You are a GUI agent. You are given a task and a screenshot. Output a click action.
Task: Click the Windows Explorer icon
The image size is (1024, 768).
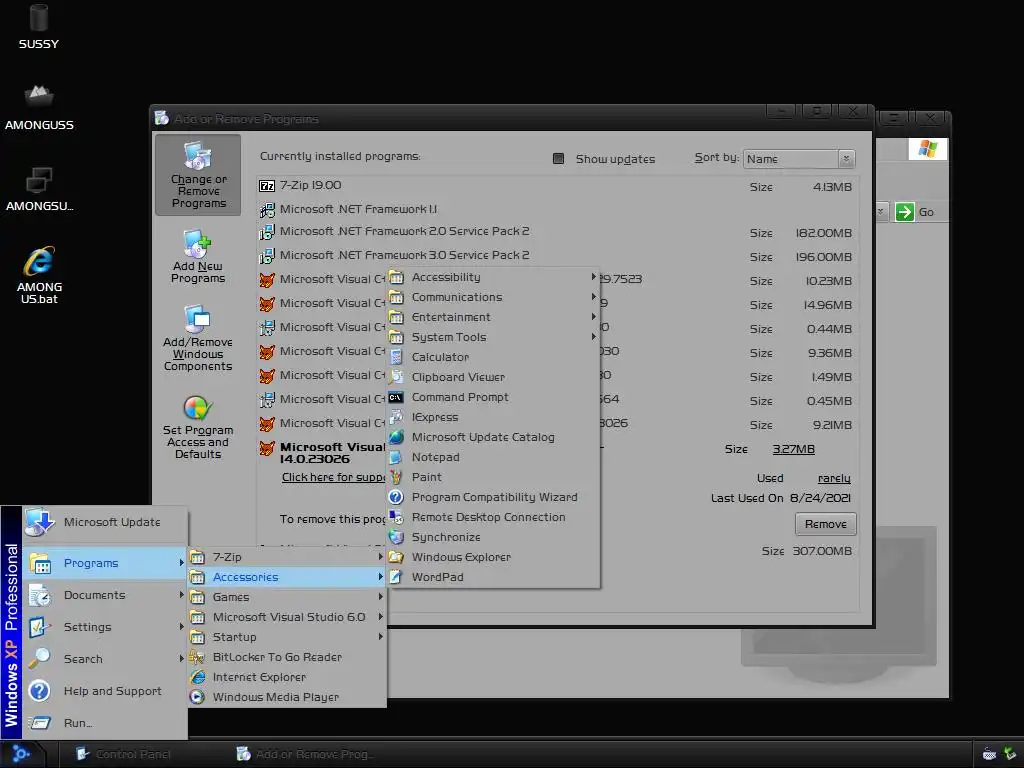coord(396,557)
